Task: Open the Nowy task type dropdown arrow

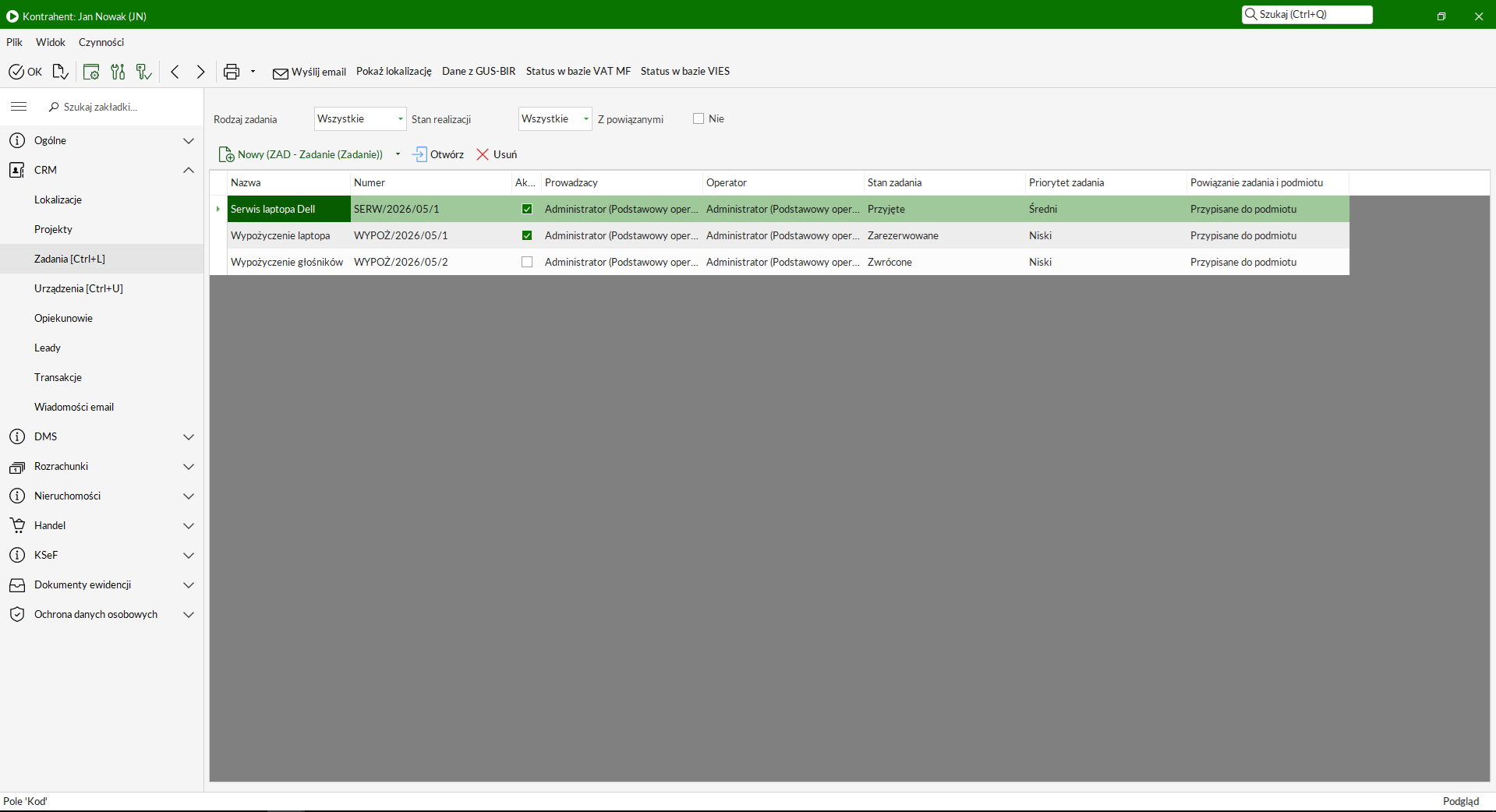Action: [x=398, y=154]
